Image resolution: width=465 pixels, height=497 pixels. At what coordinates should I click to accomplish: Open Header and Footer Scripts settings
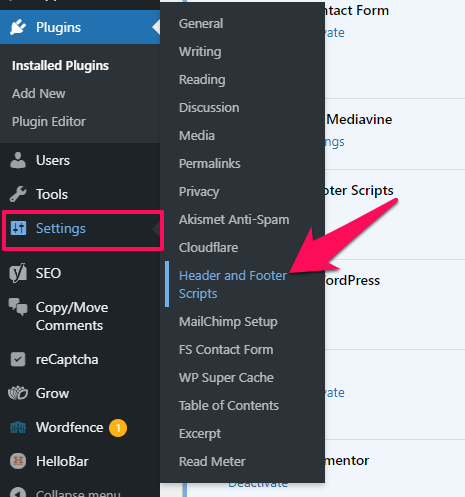[x=233, y=284]
